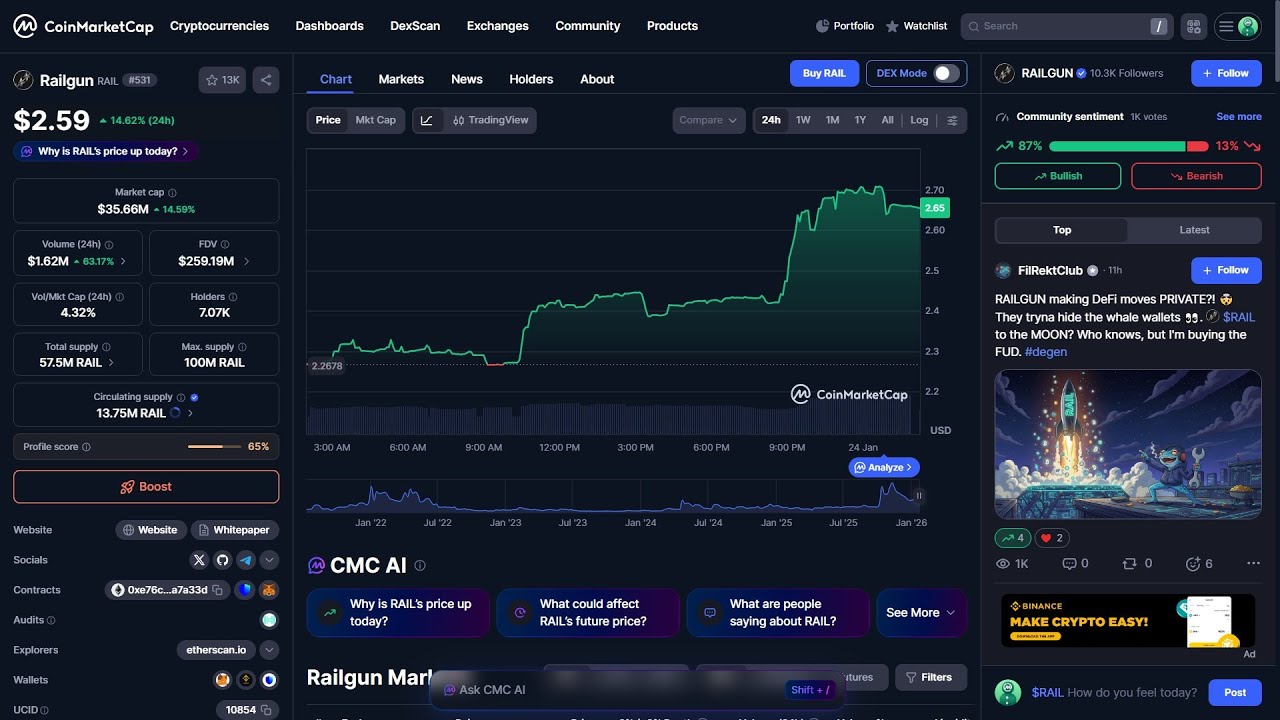Open the Compare dropdown
1280x720 pixels.
coord(709,120)
